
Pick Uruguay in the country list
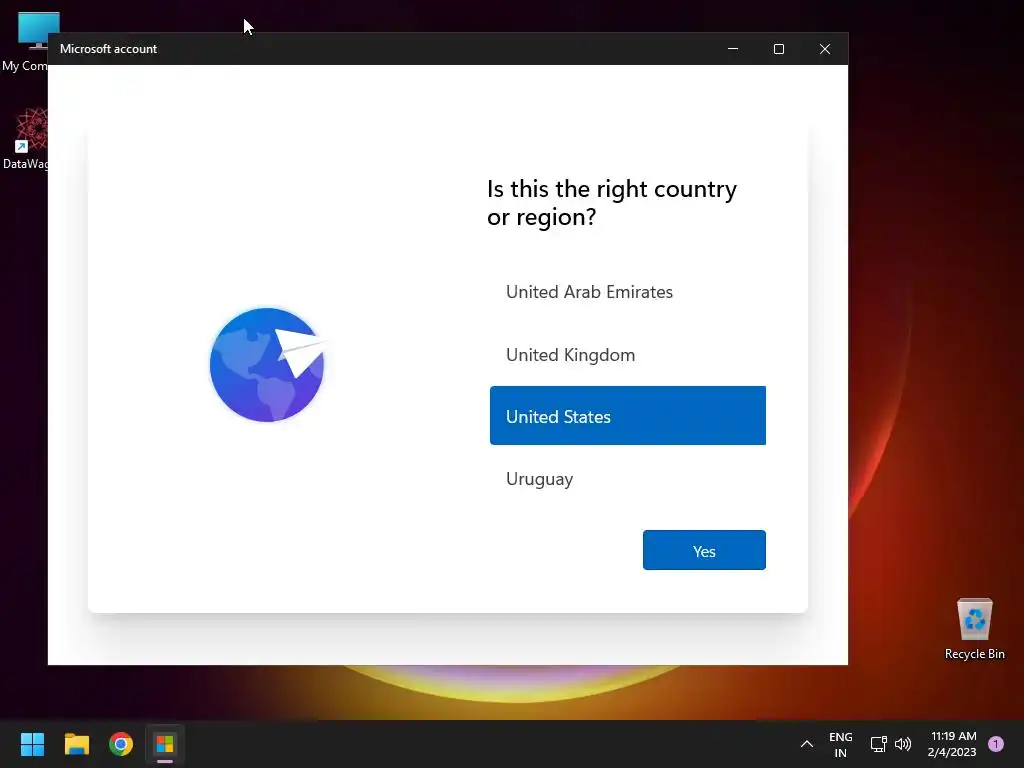628,479
